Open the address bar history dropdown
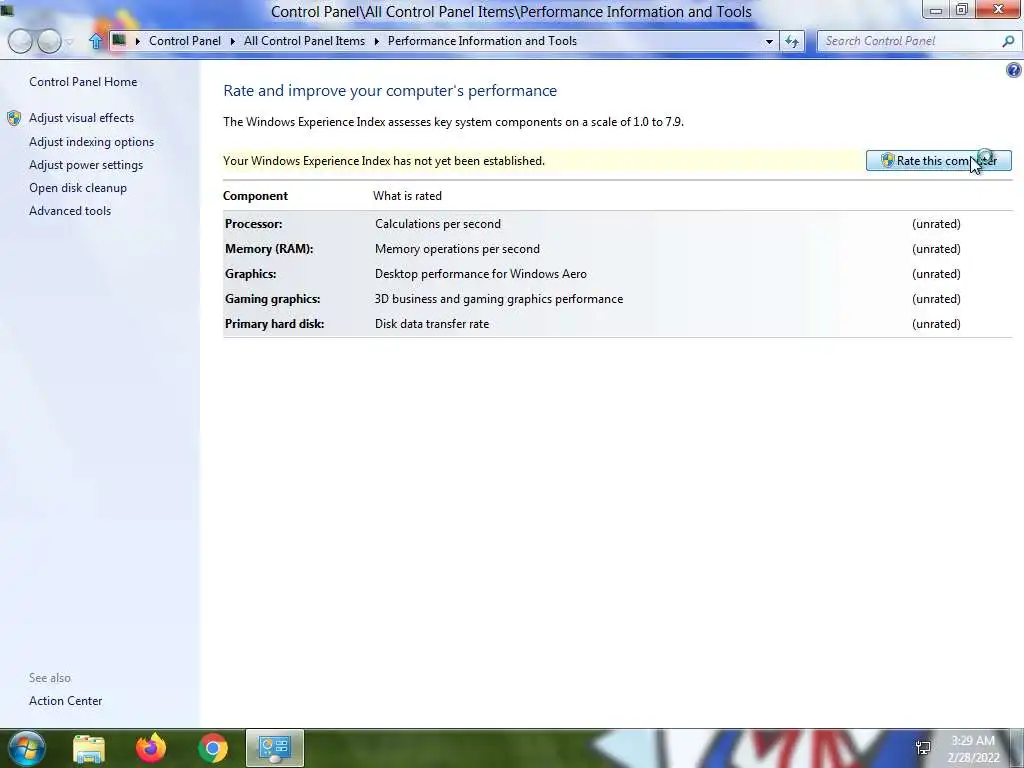The image size is (1024, 768). click(769, 41)
